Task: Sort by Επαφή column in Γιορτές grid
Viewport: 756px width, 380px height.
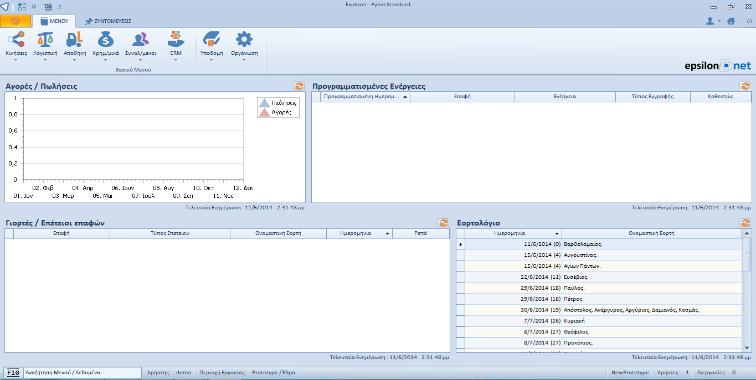Action: pyautogui.click(x=61, y=233)
